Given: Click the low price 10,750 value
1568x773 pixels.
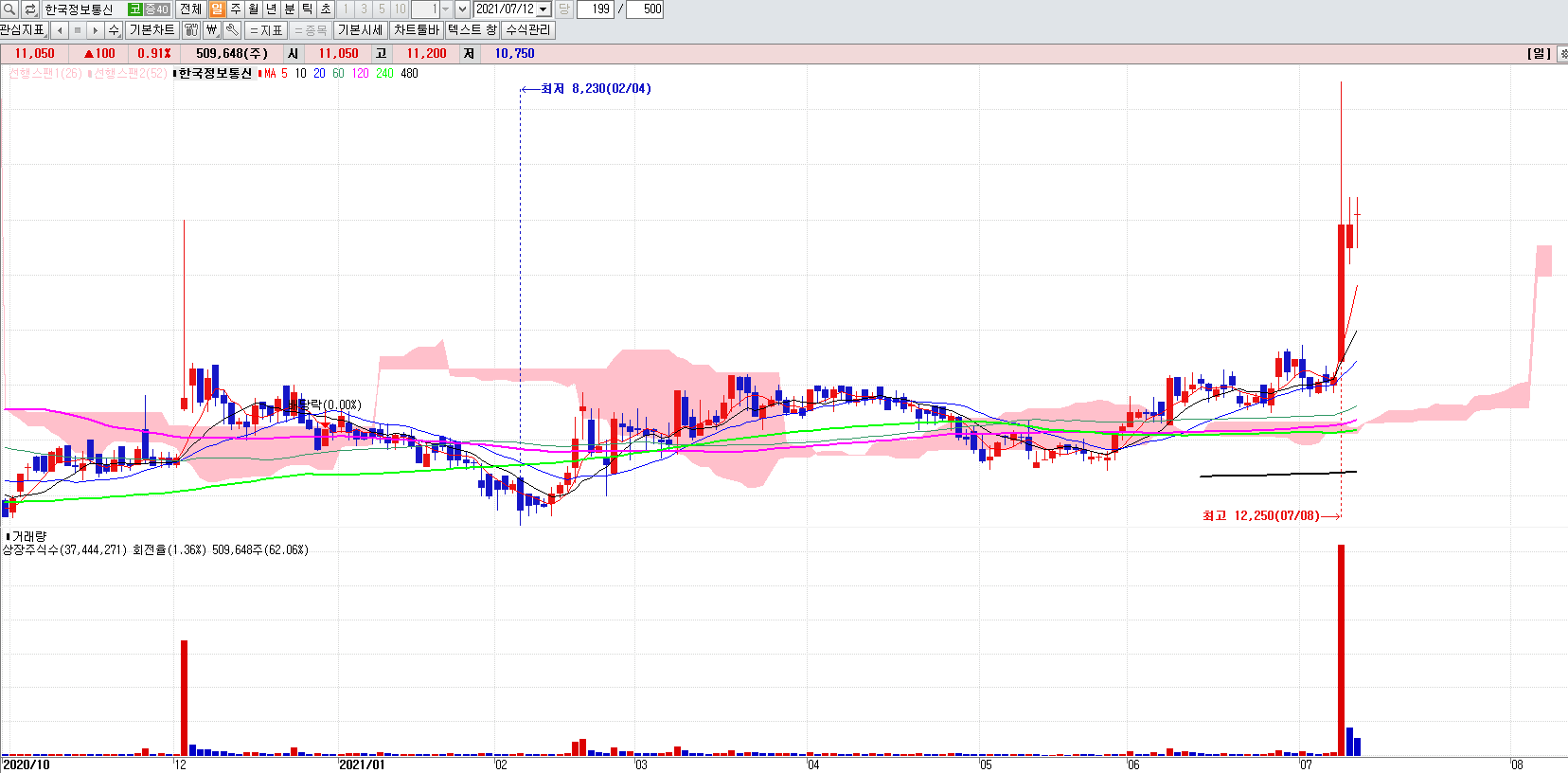Looking at the screenshot, I should [514, 54].
